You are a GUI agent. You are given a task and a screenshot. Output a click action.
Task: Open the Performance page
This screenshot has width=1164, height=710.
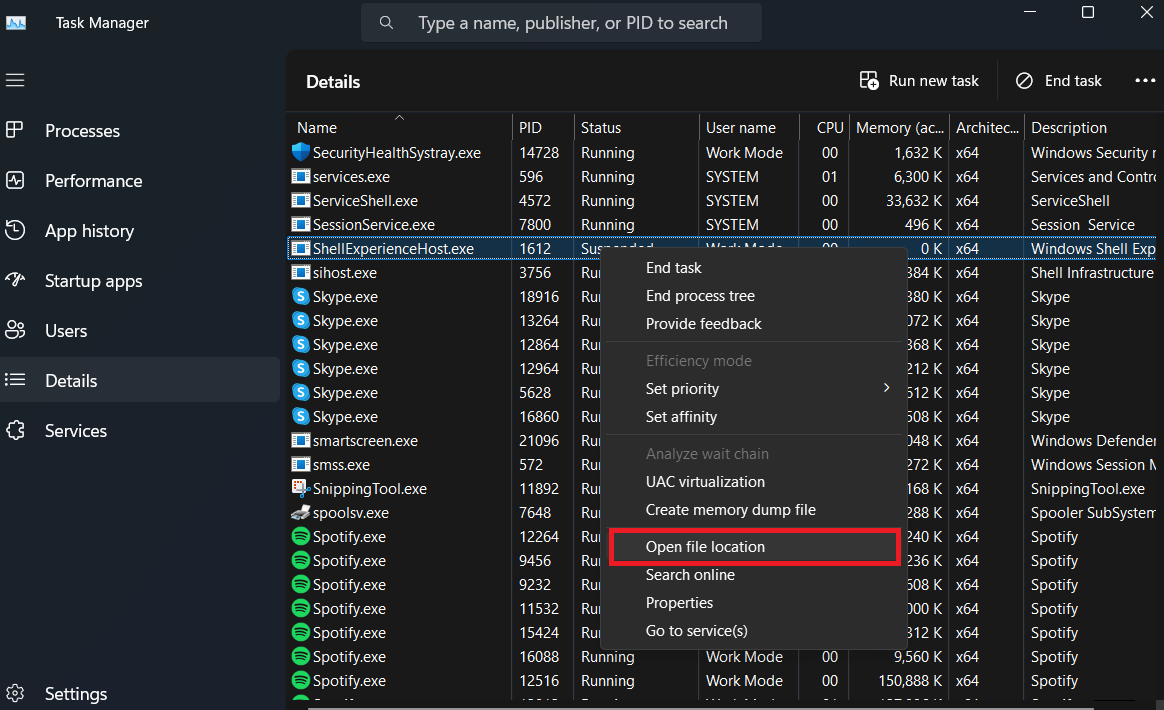(x=140, y=180)
